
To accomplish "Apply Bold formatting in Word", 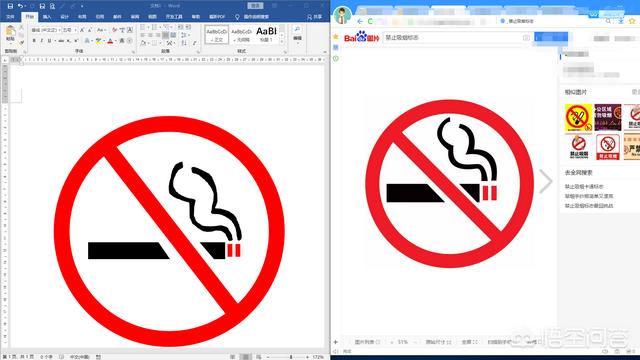I will point(34,41).
